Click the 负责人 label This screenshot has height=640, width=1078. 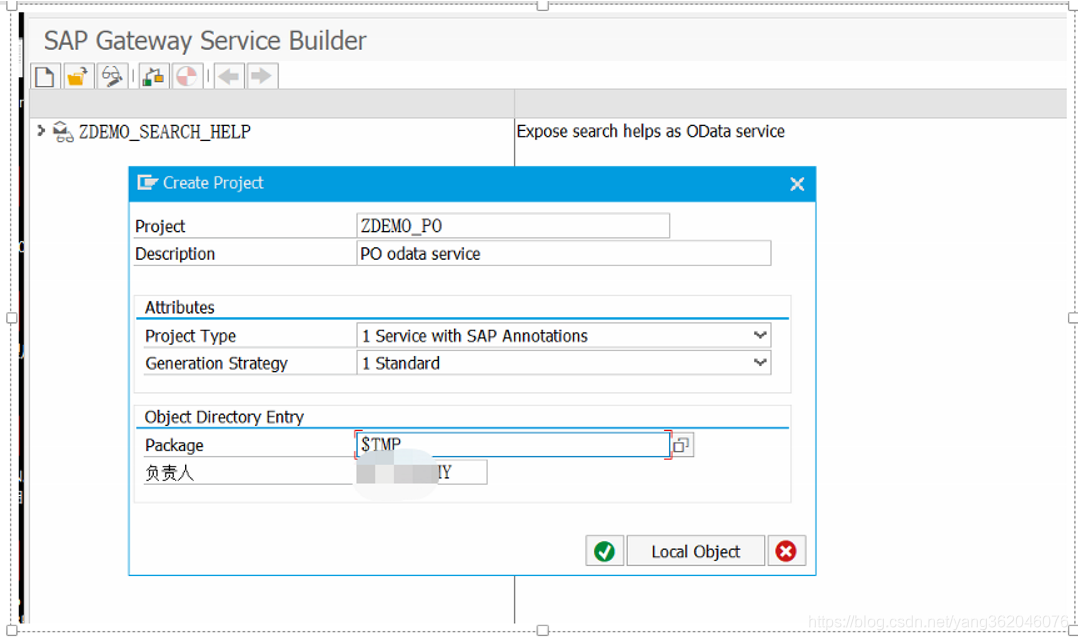click(x=169, y=473)
